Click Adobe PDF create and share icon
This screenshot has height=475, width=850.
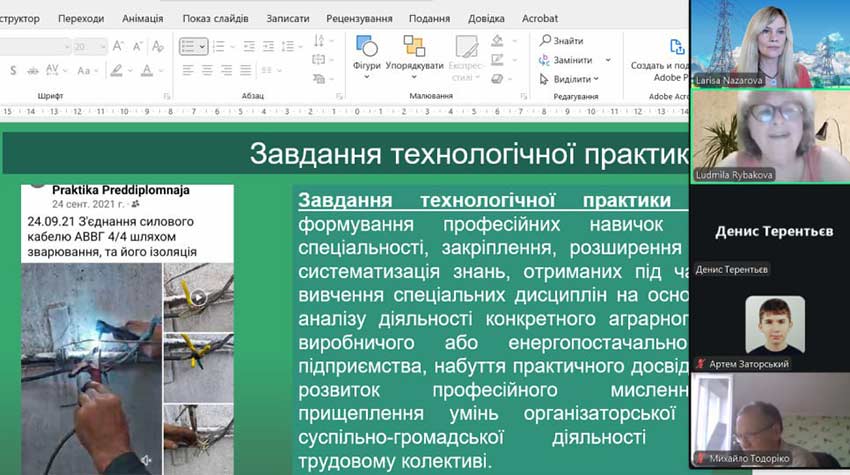[677, 48]
